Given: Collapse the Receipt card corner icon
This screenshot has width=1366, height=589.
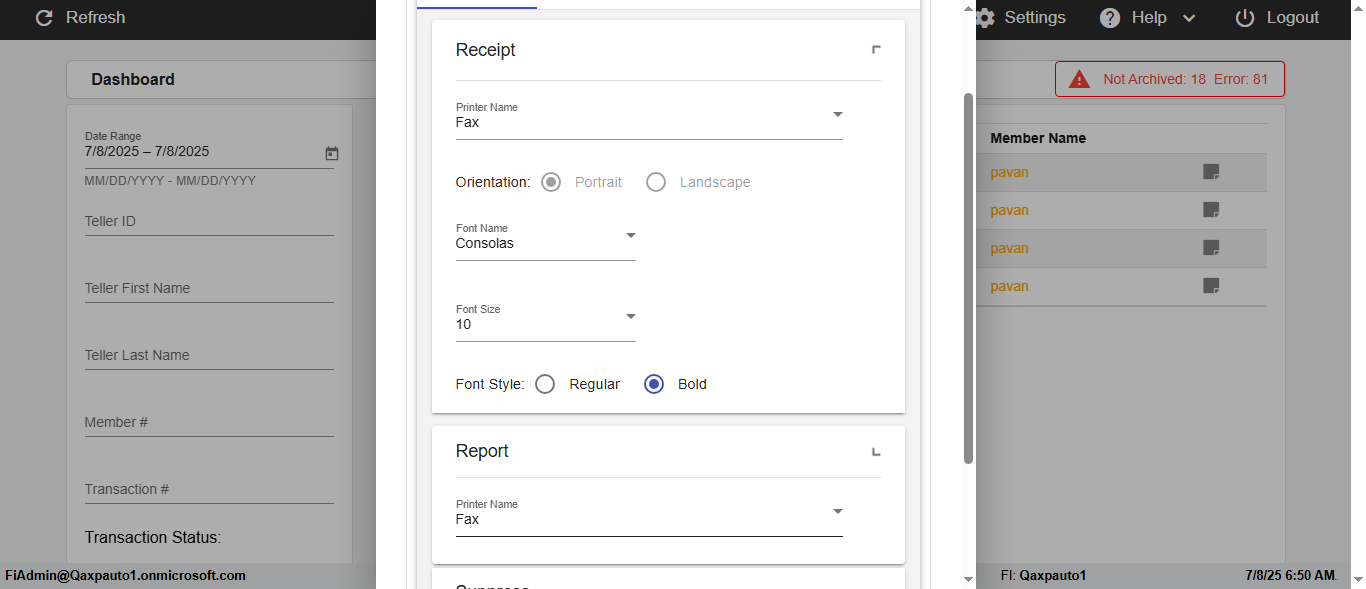Looking at the screenshot, I should [876, 49].
